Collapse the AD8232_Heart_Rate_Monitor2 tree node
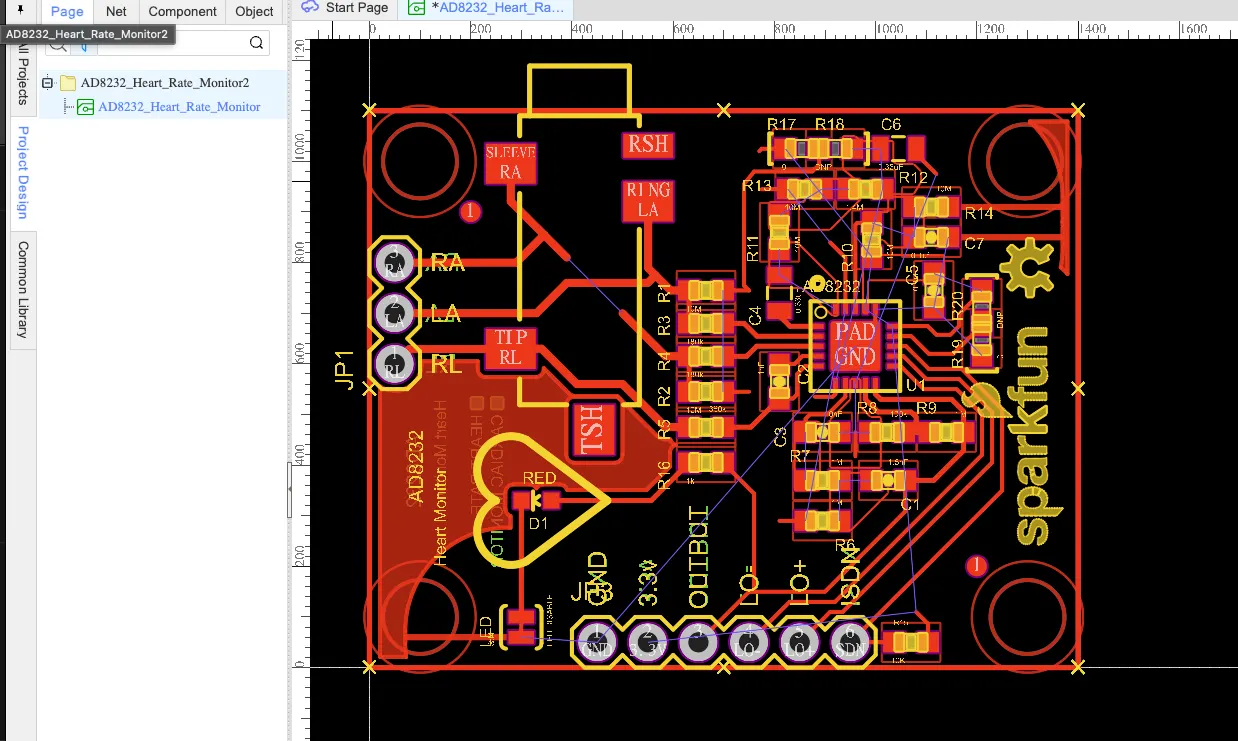This screenshot has width=1238, height=741. click(x=47, y=83)
